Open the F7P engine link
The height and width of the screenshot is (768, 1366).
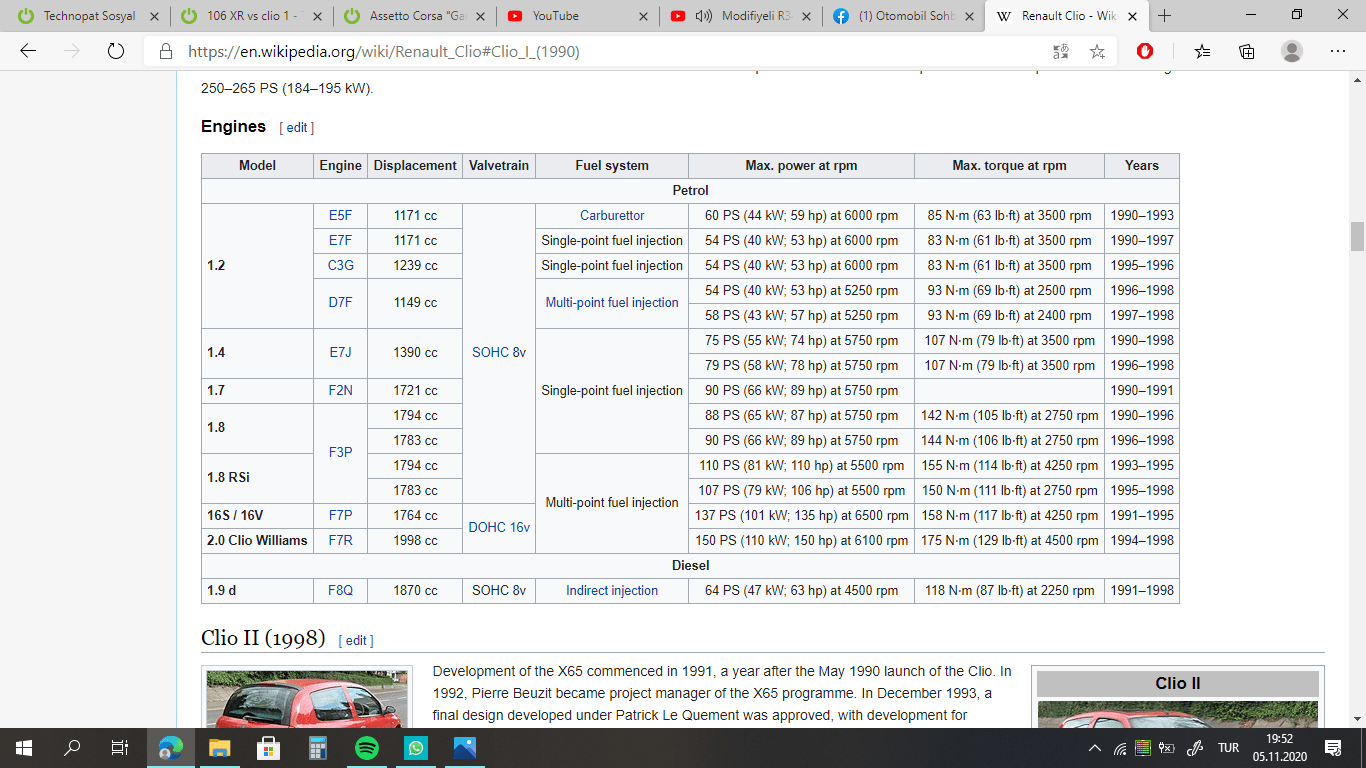340,516
